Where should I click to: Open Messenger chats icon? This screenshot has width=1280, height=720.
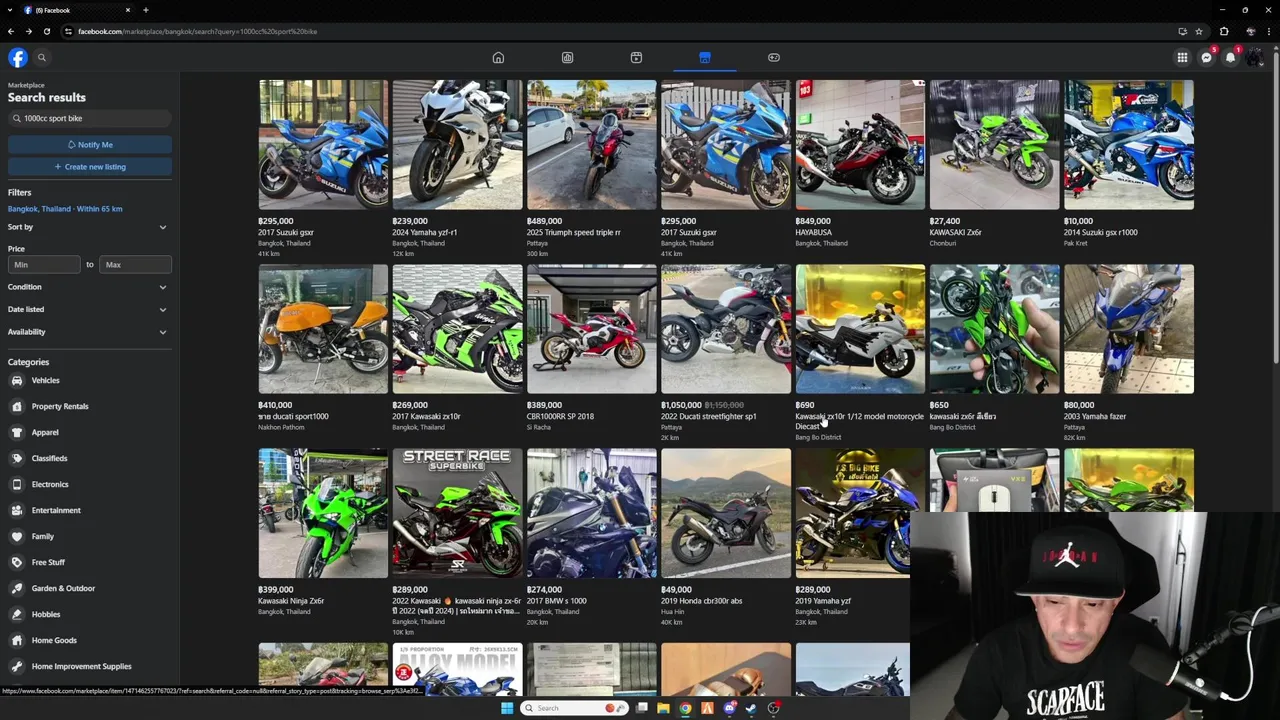[1207, 58]
